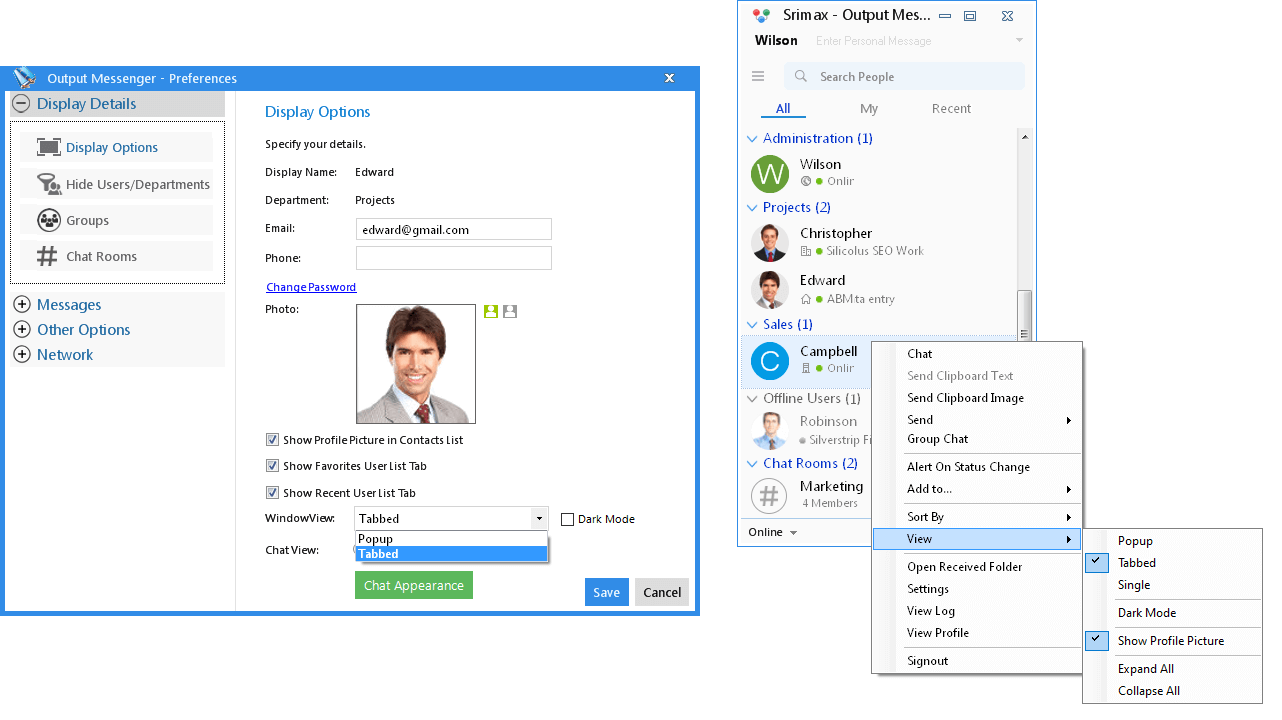Screen dimensions: 1282x720
Task: Click the Output Messenger logo in main window title
Action: coord(762,16)
